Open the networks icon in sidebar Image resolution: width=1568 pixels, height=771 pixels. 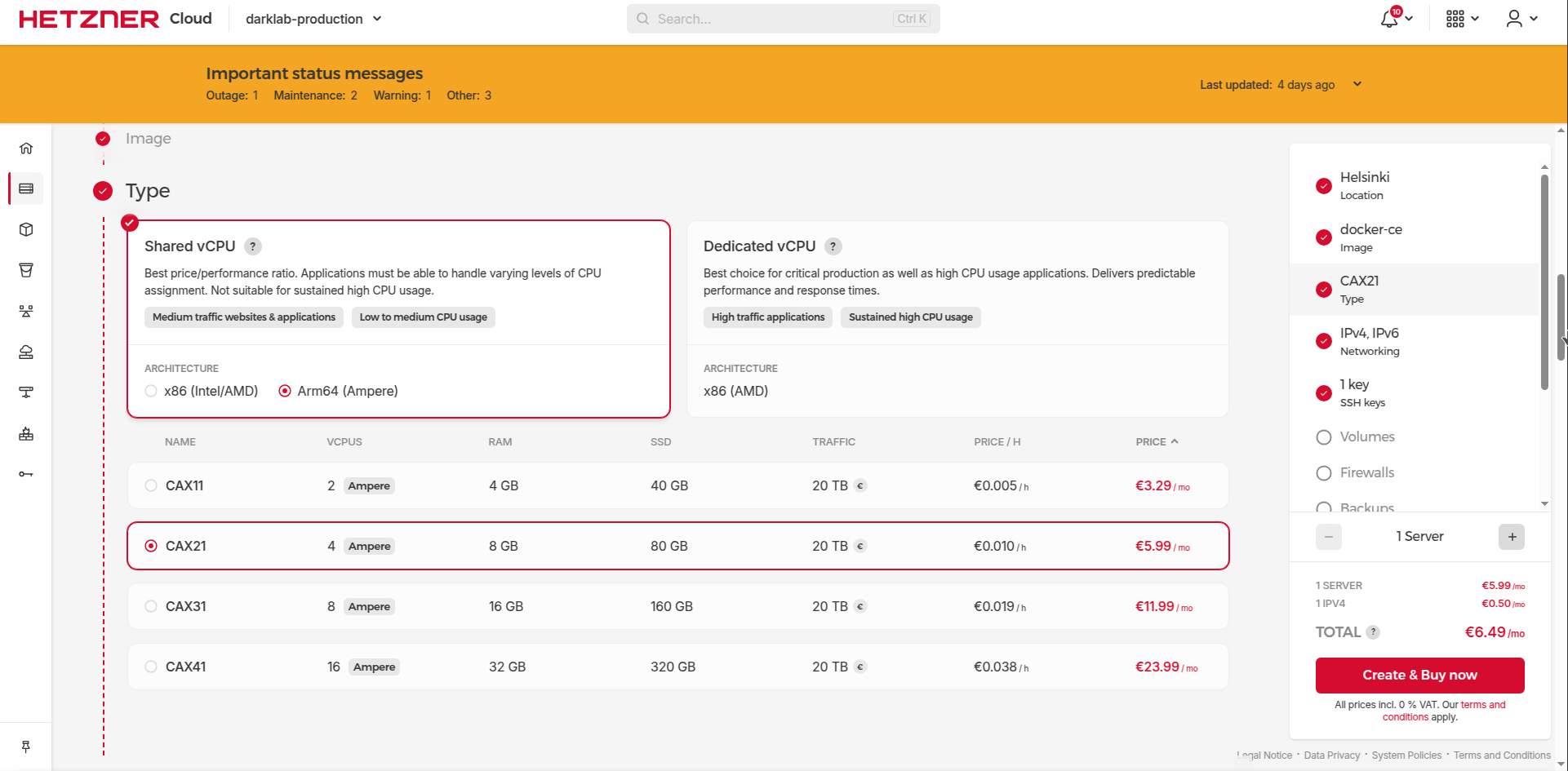point(26,392)
